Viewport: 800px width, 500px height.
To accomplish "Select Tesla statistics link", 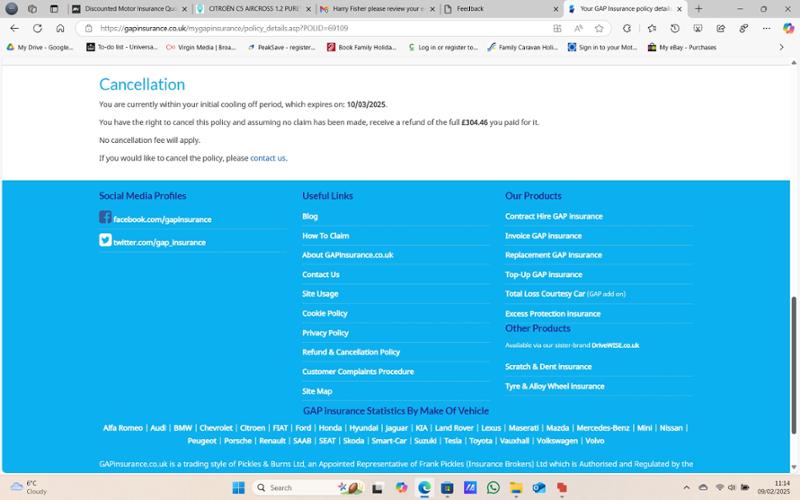I will (453, 441).
